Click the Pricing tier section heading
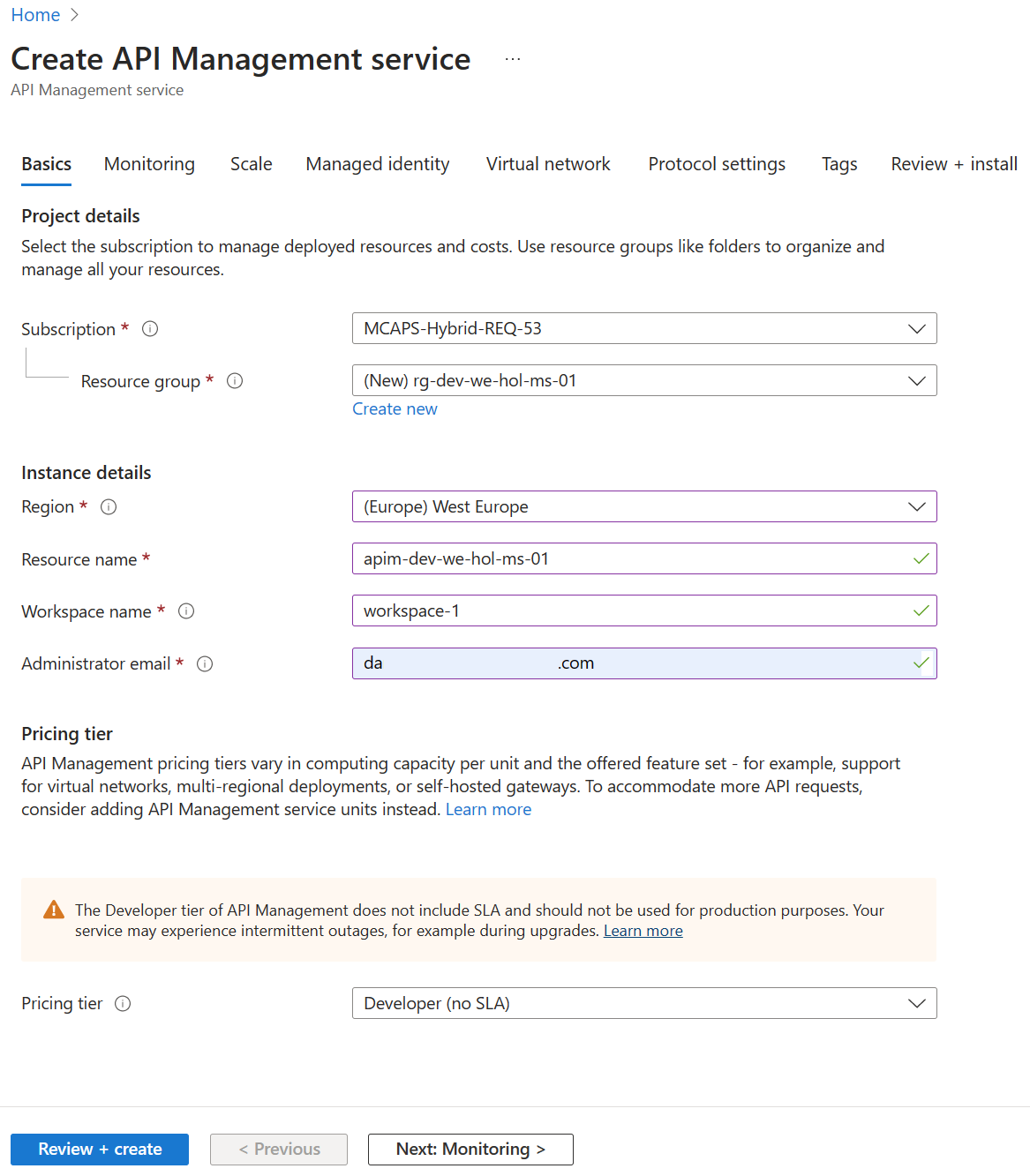 (67, 734)
